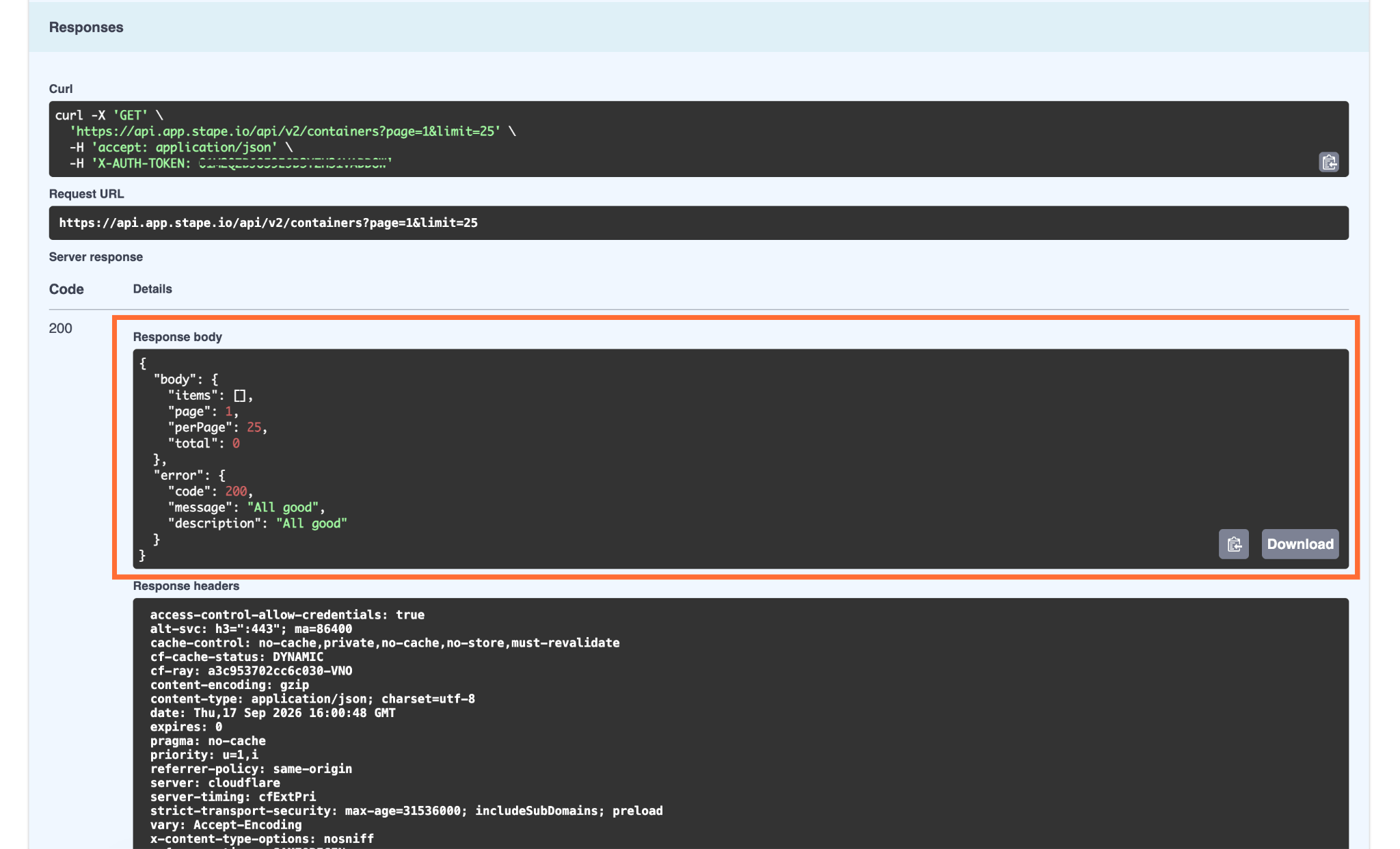Screen dimensions: 1400x849
Task: Click the 'Server response' label
Action: point(96,257)
